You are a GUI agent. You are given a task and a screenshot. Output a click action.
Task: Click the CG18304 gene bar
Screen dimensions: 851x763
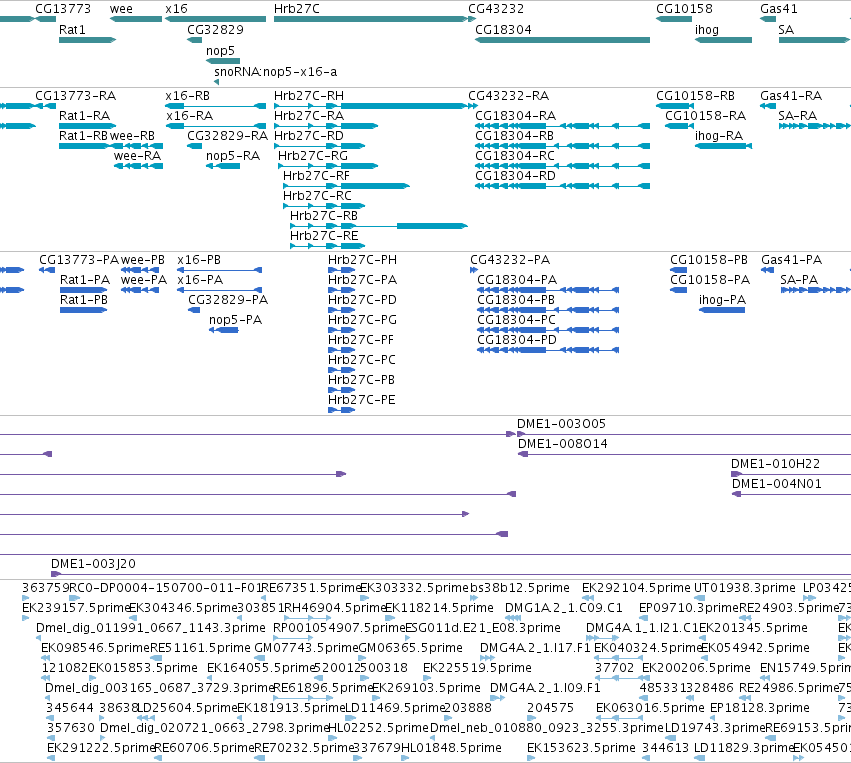[x=562, y=40]
